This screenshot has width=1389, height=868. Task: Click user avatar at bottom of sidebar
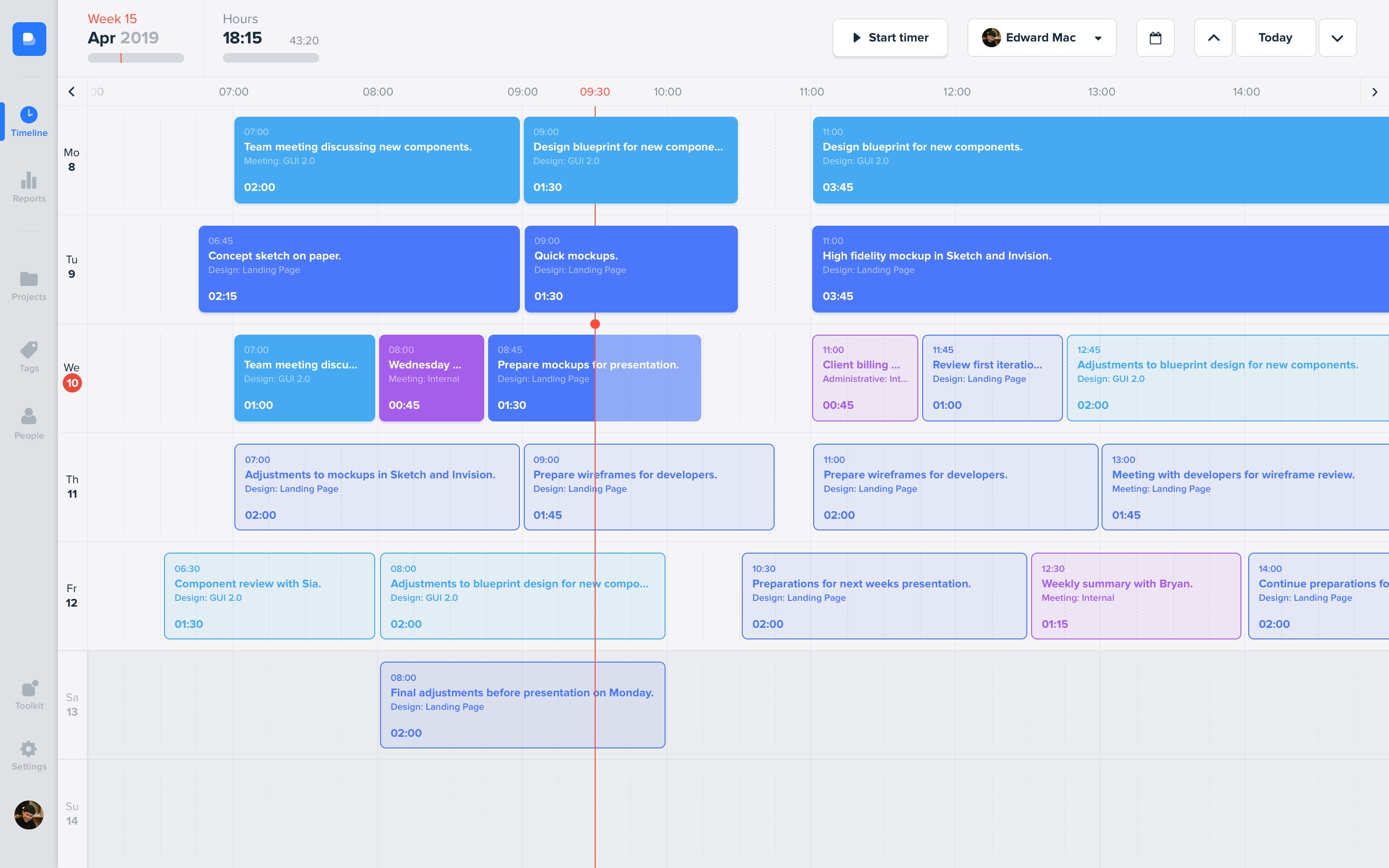tap(29, 814)
